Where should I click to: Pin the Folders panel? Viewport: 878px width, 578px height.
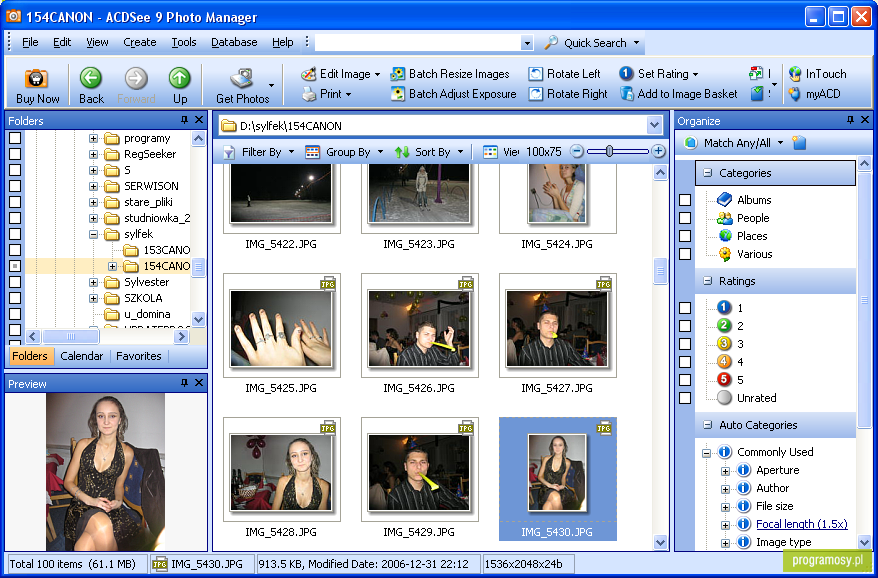184,120
